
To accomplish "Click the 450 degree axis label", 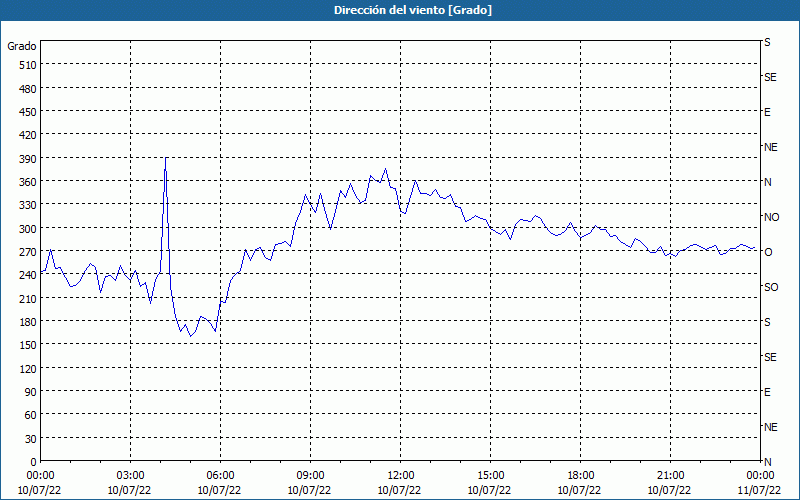I will [28, 112].
